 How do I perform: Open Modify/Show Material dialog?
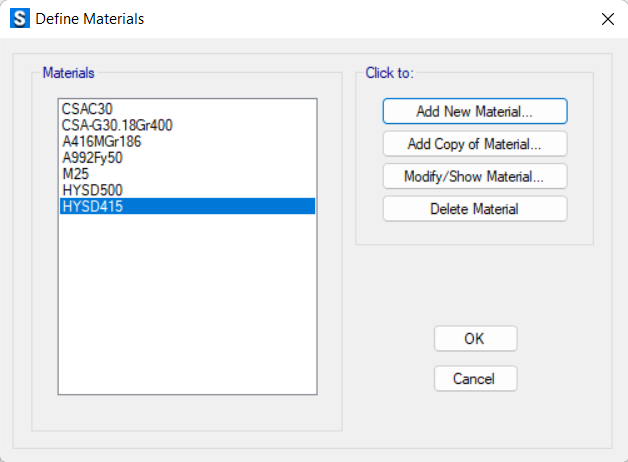click(x=475, y=176)
